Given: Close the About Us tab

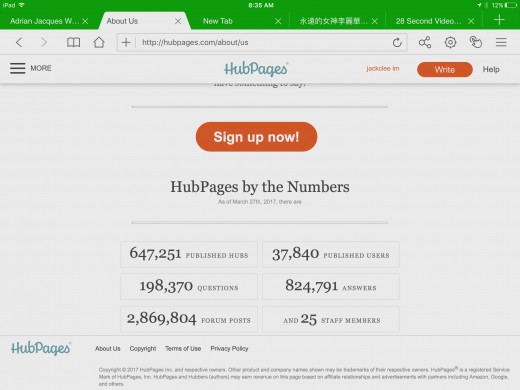Looking at the screenshot, I should [x=178, y=21].
